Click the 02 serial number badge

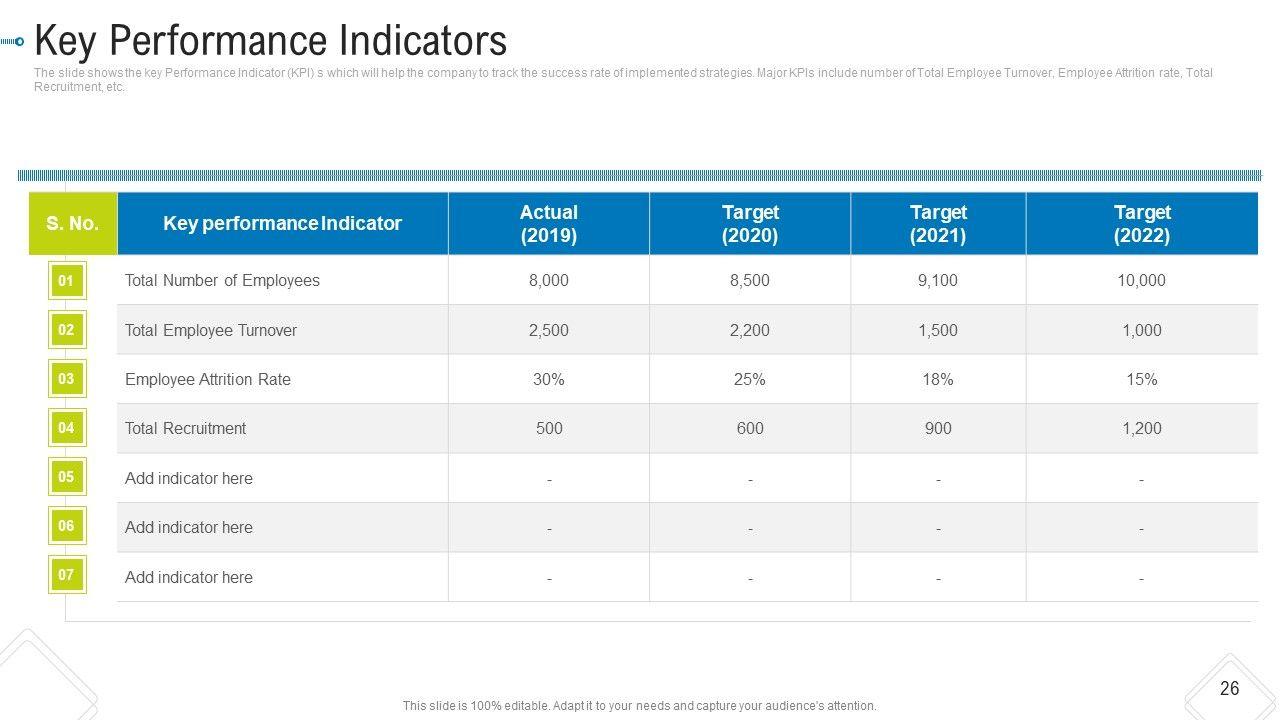[66, 330]
